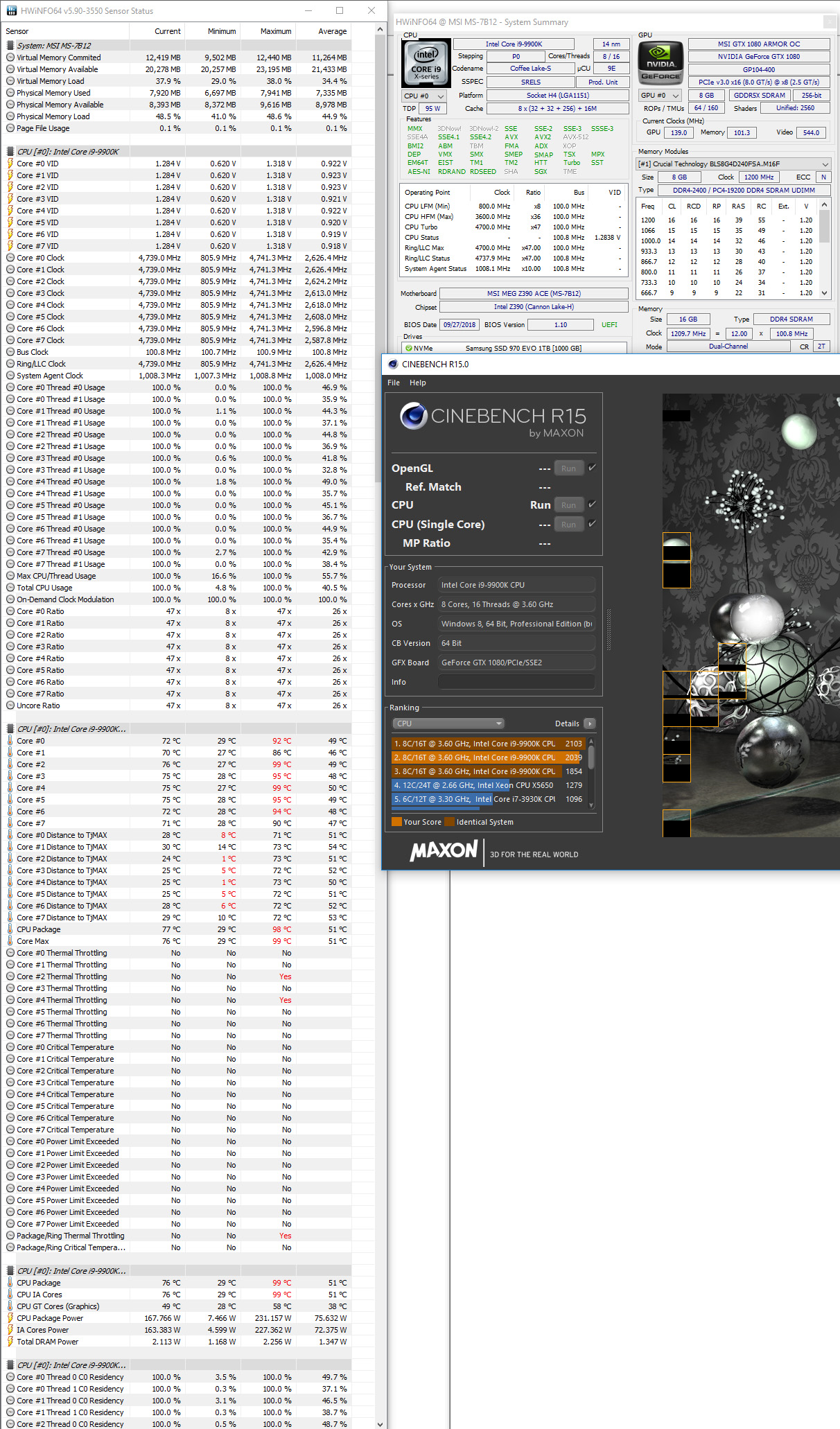Screen dimensions: 840x1429
Task: Toggle the CPU test checkbox
Action: [592, 505]
